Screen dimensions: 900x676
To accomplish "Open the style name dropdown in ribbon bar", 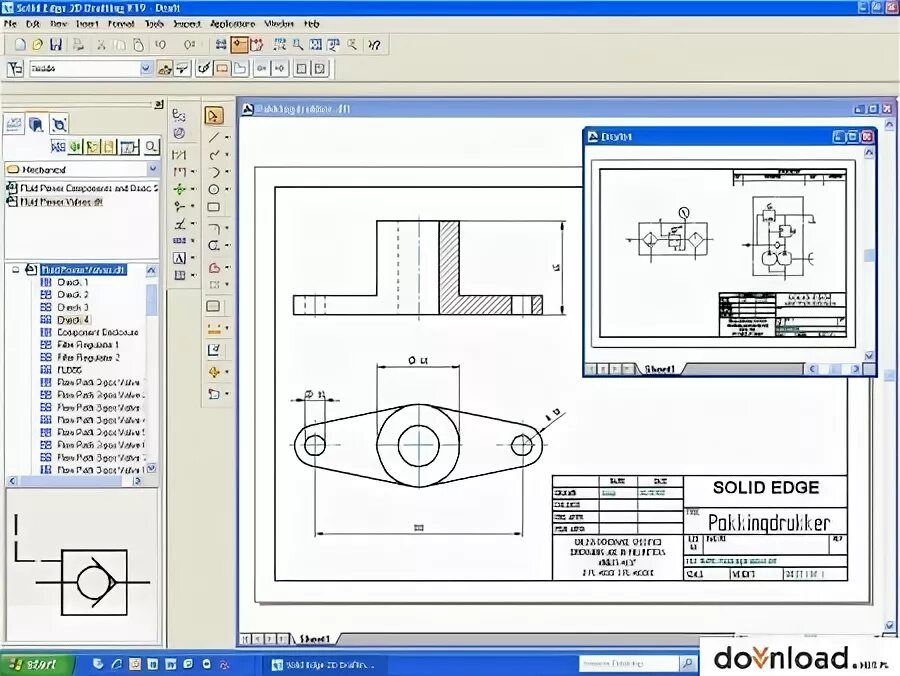I will (146, 68).
